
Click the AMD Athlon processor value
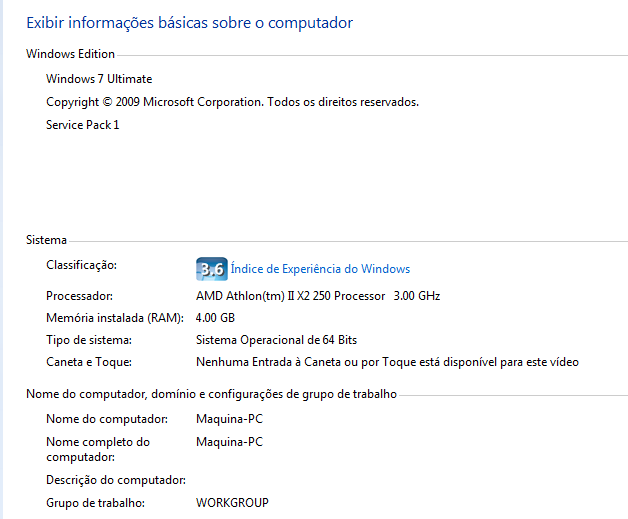click(318, 296)
